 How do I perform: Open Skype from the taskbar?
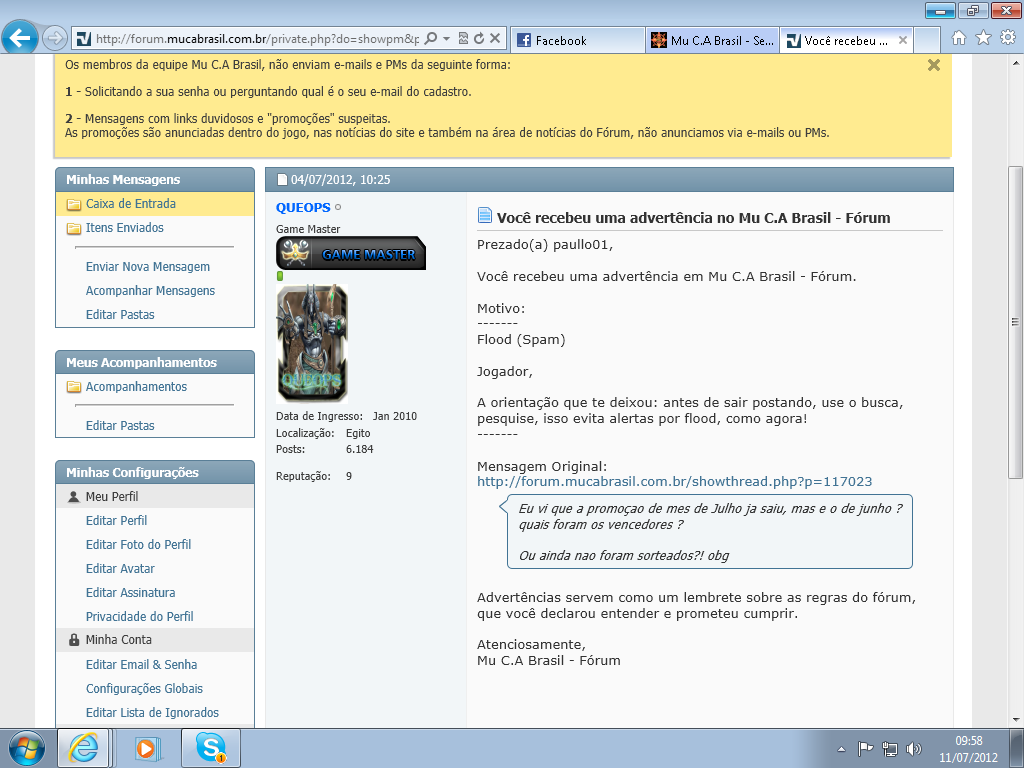(210, 748)
